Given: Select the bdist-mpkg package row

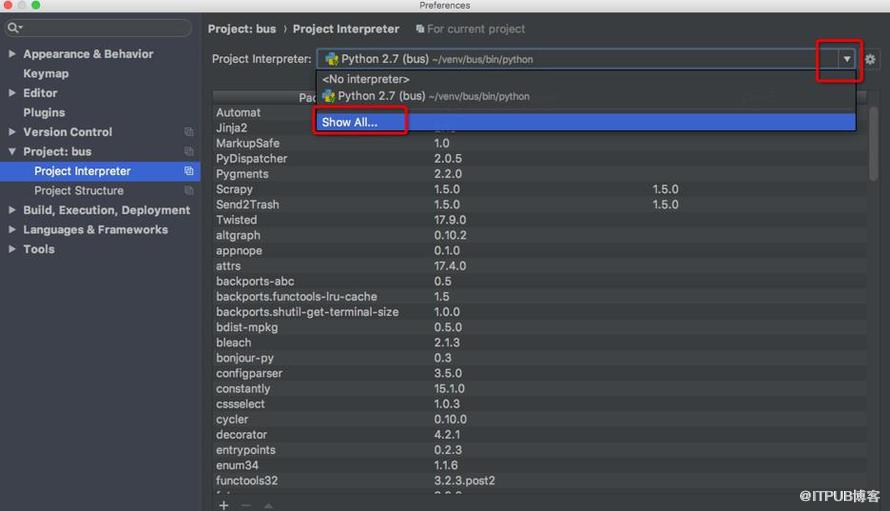Looking at the screenshot, I should click(x=539, y=327).
